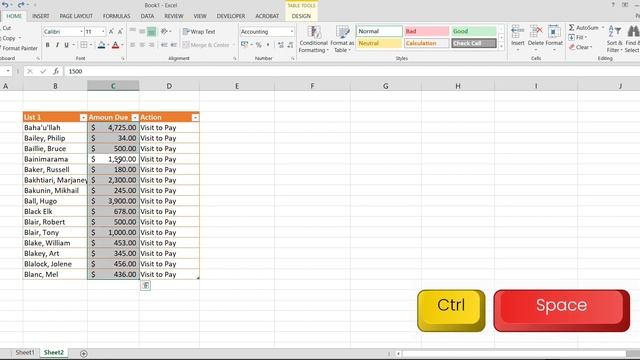The image size is (640, 360).
Task: Toggle Merge & Center
Action: pos(206,45)
